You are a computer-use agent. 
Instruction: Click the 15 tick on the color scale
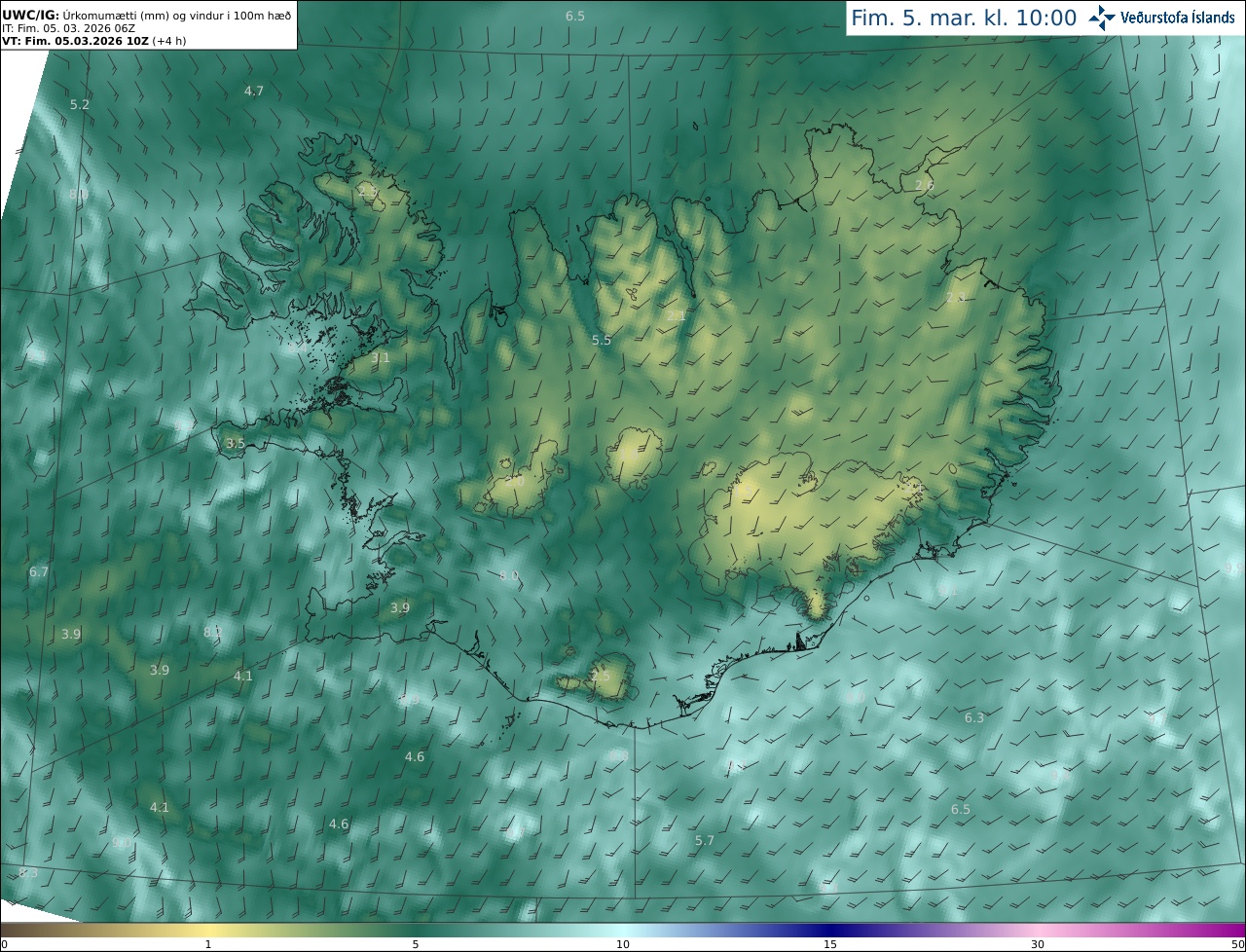(830, 944)
